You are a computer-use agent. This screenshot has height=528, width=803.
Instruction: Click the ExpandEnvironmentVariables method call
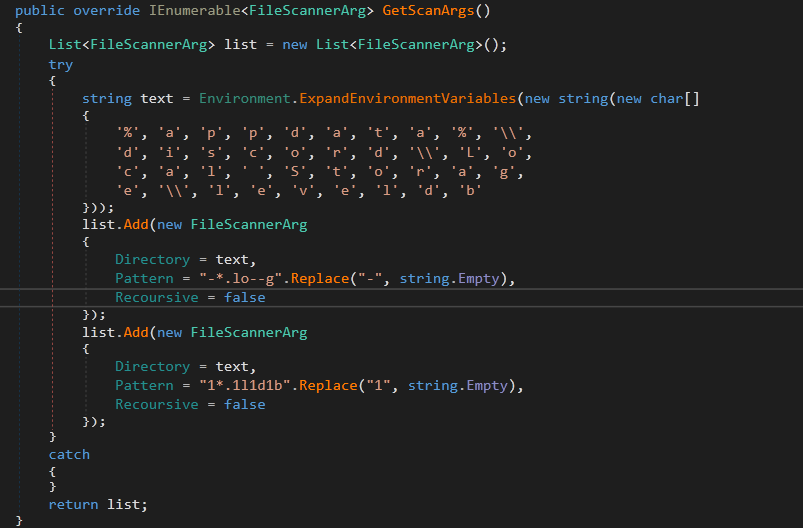[408, 99]
